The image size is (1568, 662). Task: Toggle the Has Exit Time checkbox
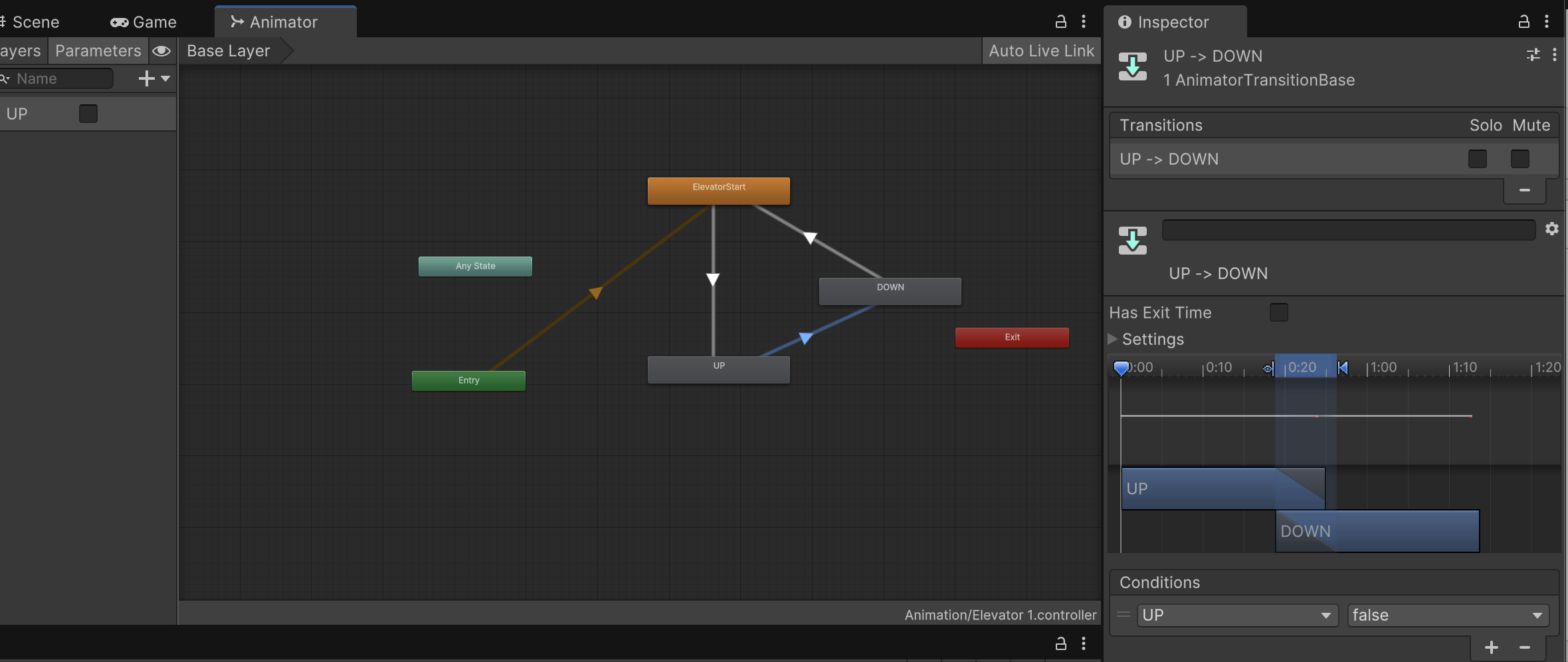tap(1278, 312)
